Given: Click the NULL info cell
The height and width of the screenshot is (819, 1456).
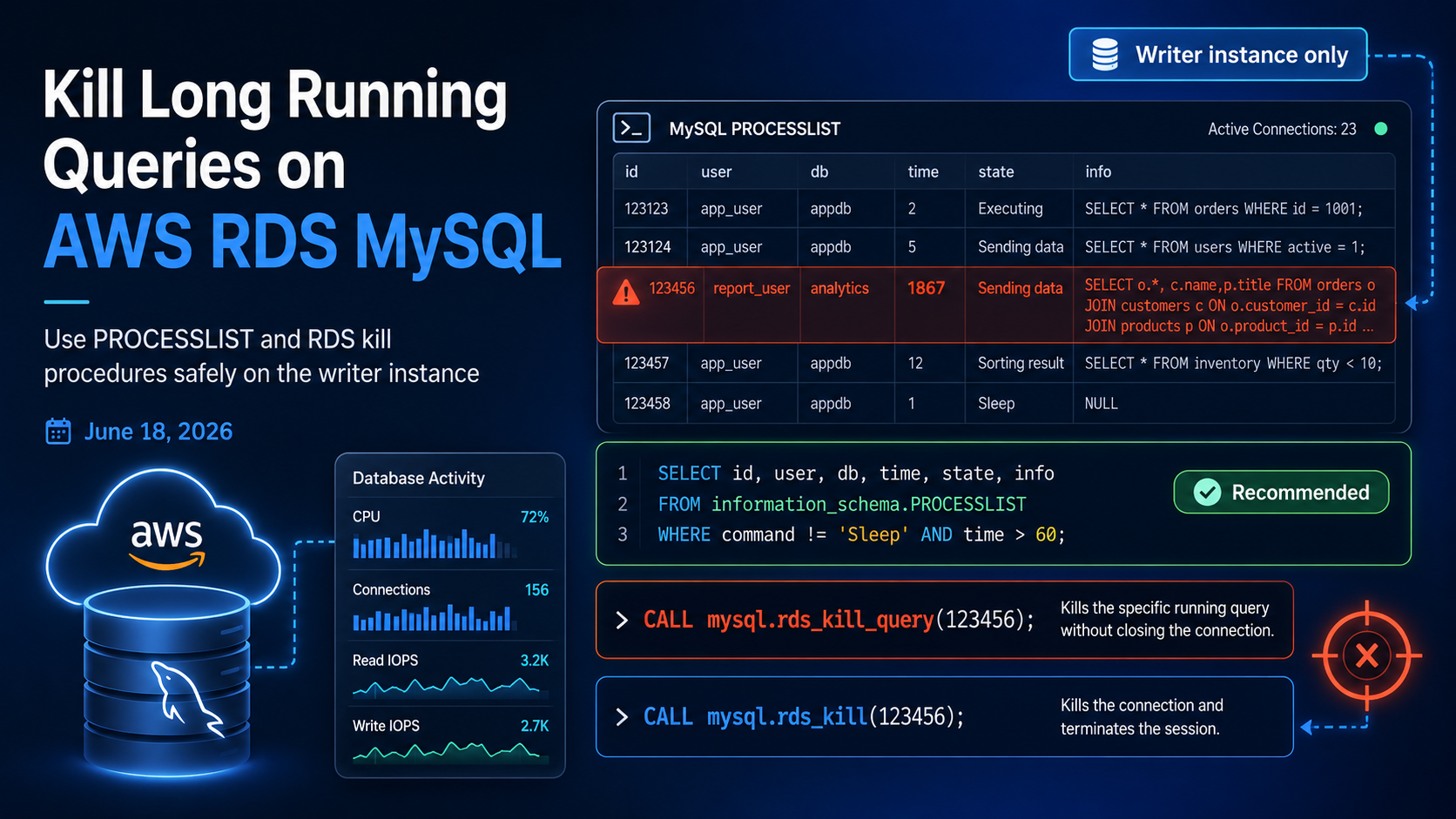Looking at the screenshot, I should (x=1102, y=403).
